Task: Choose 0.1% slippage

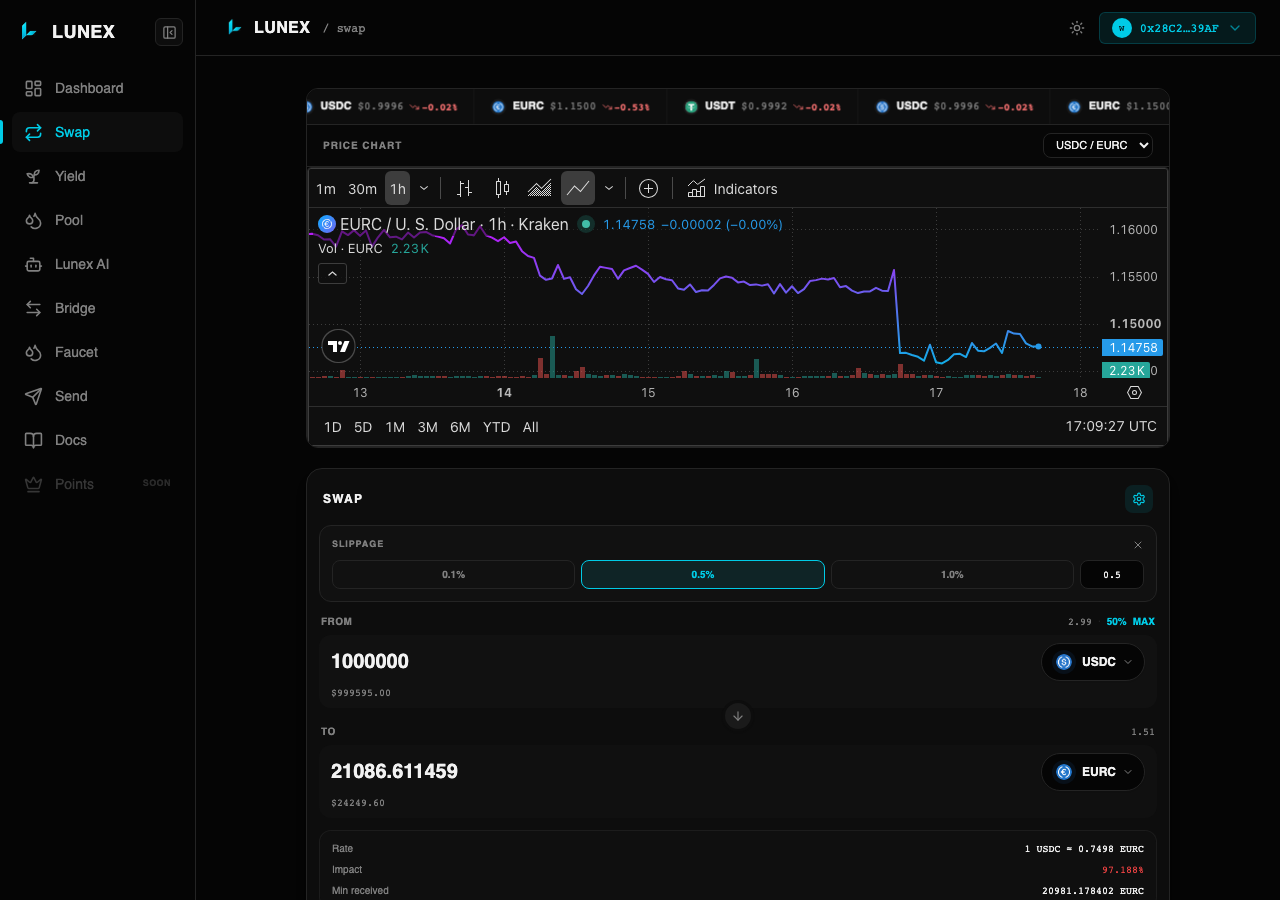Action: 454,575
